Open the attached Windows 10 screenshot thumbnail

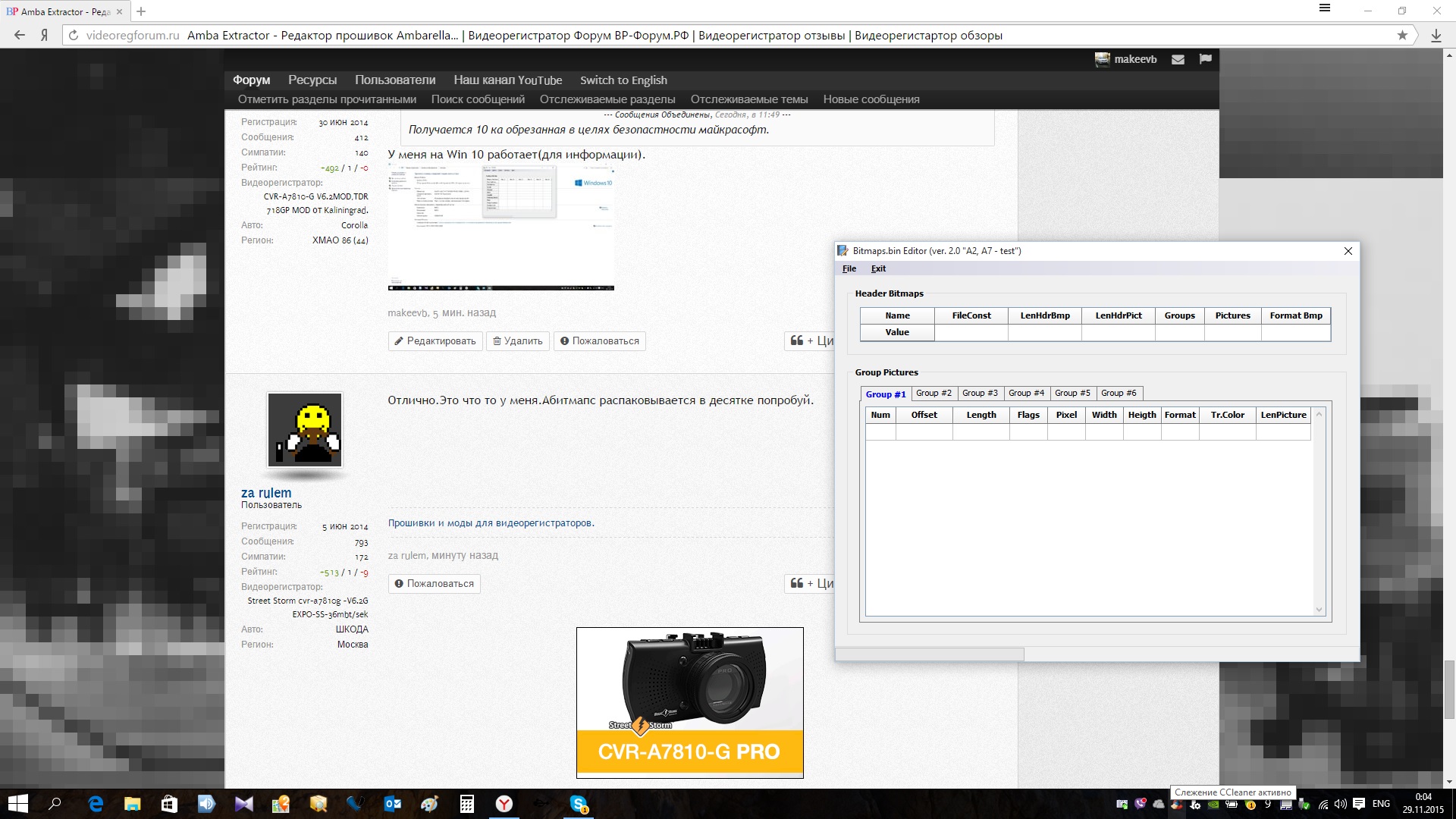coord(500,227)
